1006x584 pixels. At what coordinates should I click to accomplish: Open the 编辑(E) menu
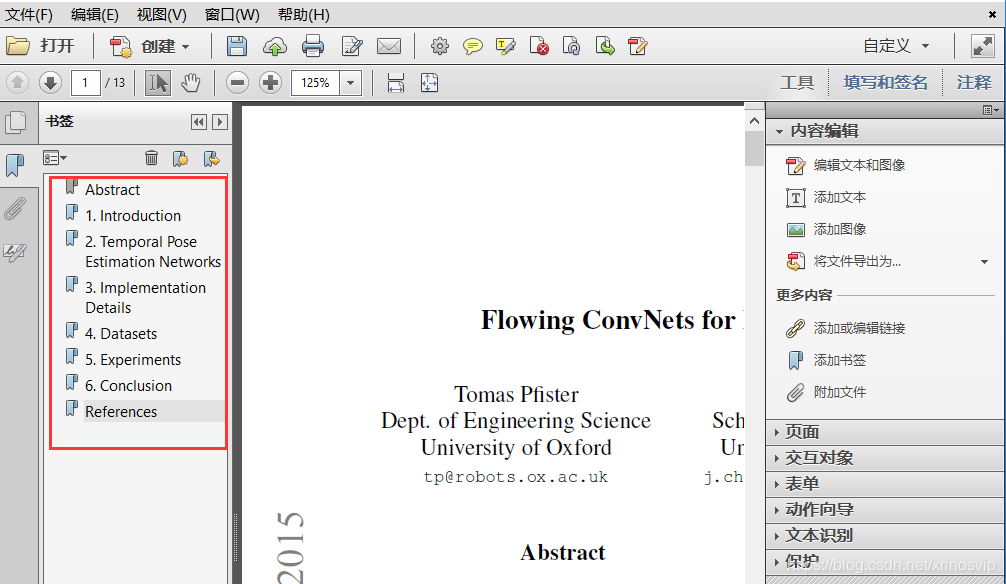point(94,14)
